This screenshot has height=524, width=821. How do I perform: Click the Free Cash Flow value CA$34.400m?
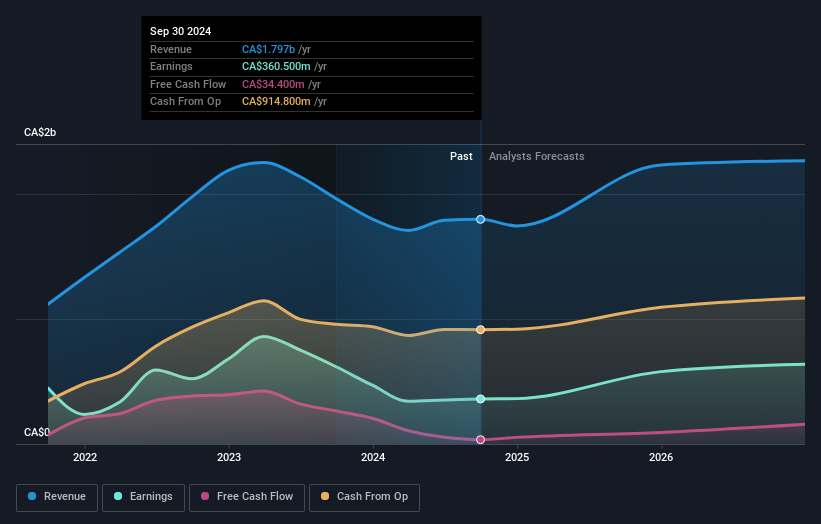(273, 84)
